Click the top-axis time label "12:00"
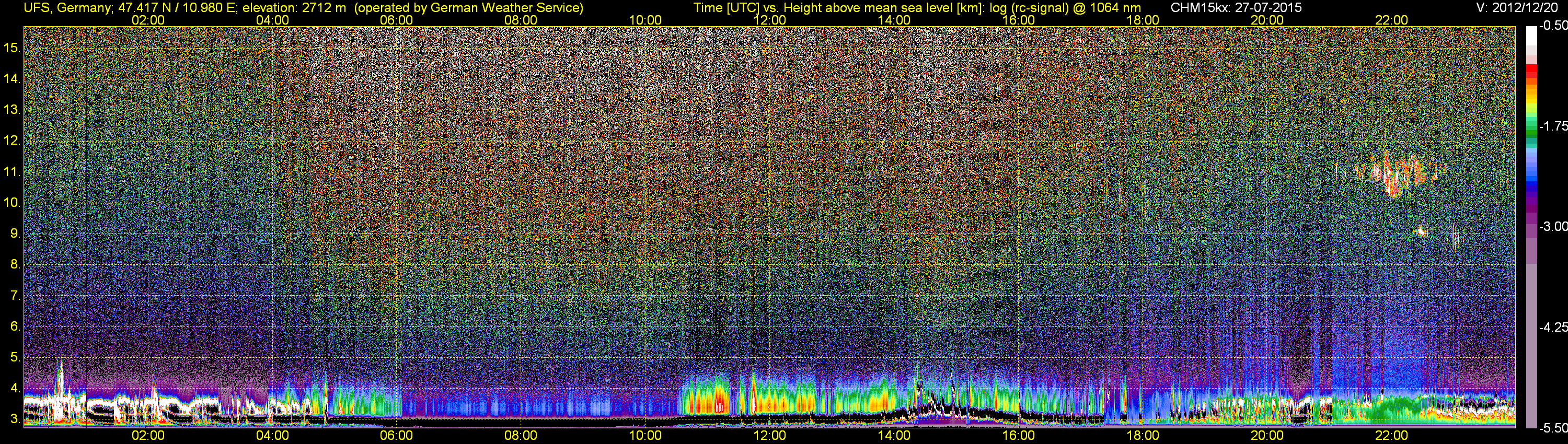 [769, 20]
